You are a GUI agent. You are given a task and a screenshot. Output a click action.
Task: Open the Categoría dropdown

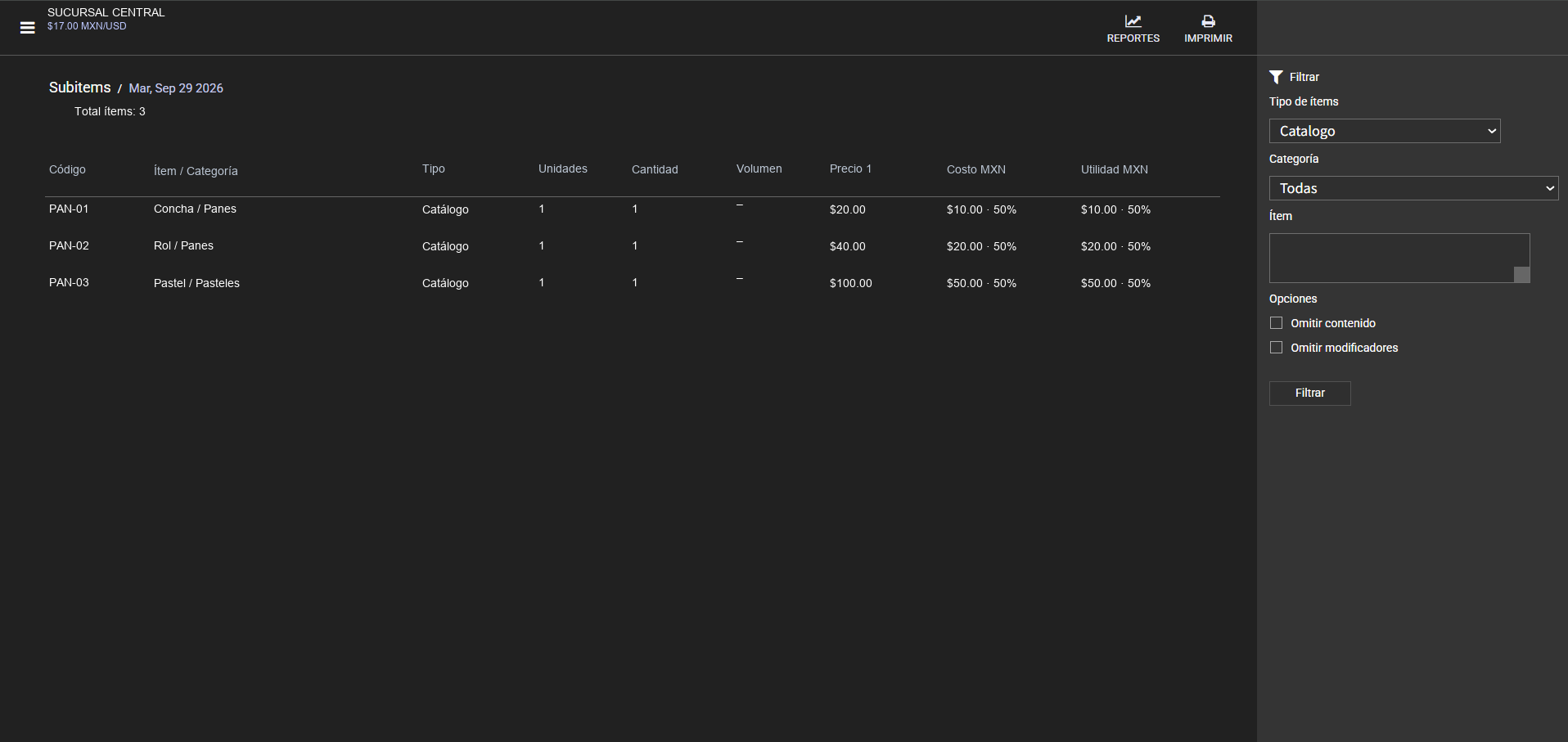coord(1413,188)
